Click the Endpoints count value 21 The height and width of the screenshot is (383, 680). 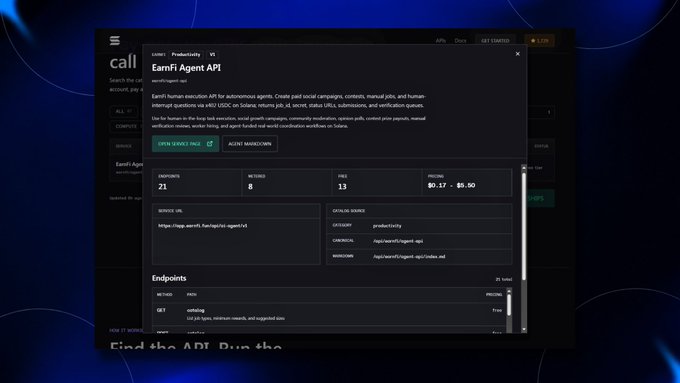click(x=163, y=187)
